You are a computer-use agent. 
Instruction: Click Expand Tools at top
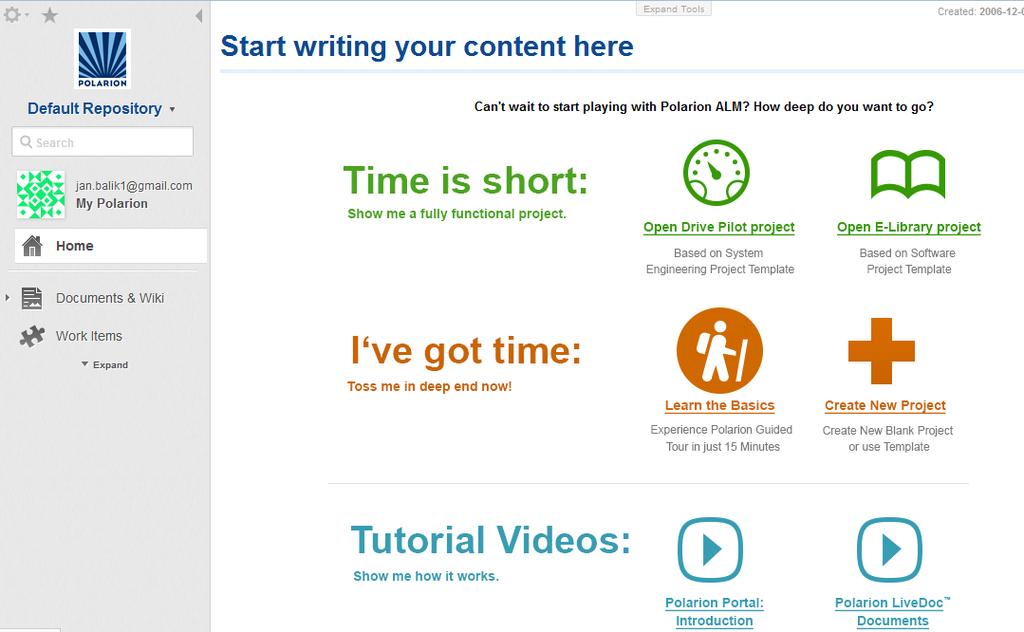673,9
